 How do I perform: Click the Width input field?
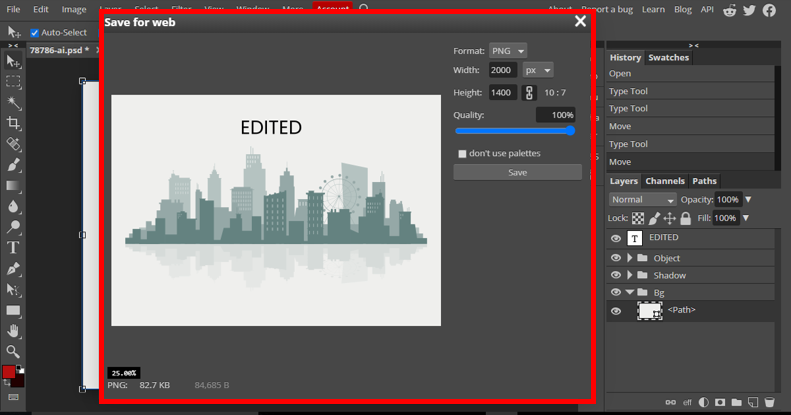503,70
